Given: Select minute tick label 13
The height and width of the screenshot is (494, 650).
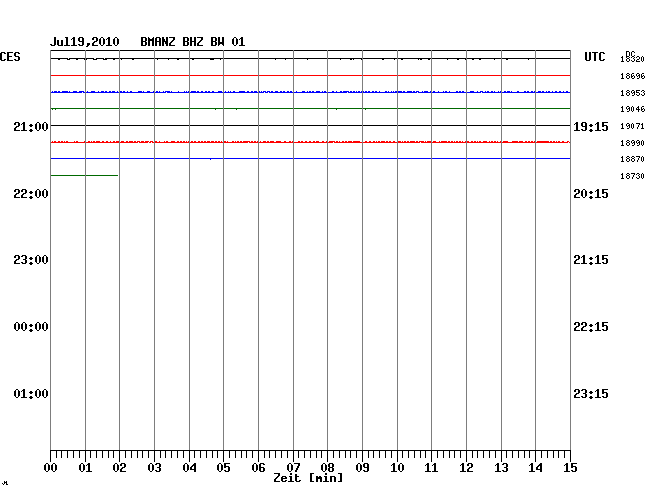Looking at the screenshot, I should (x=501, y=468).
